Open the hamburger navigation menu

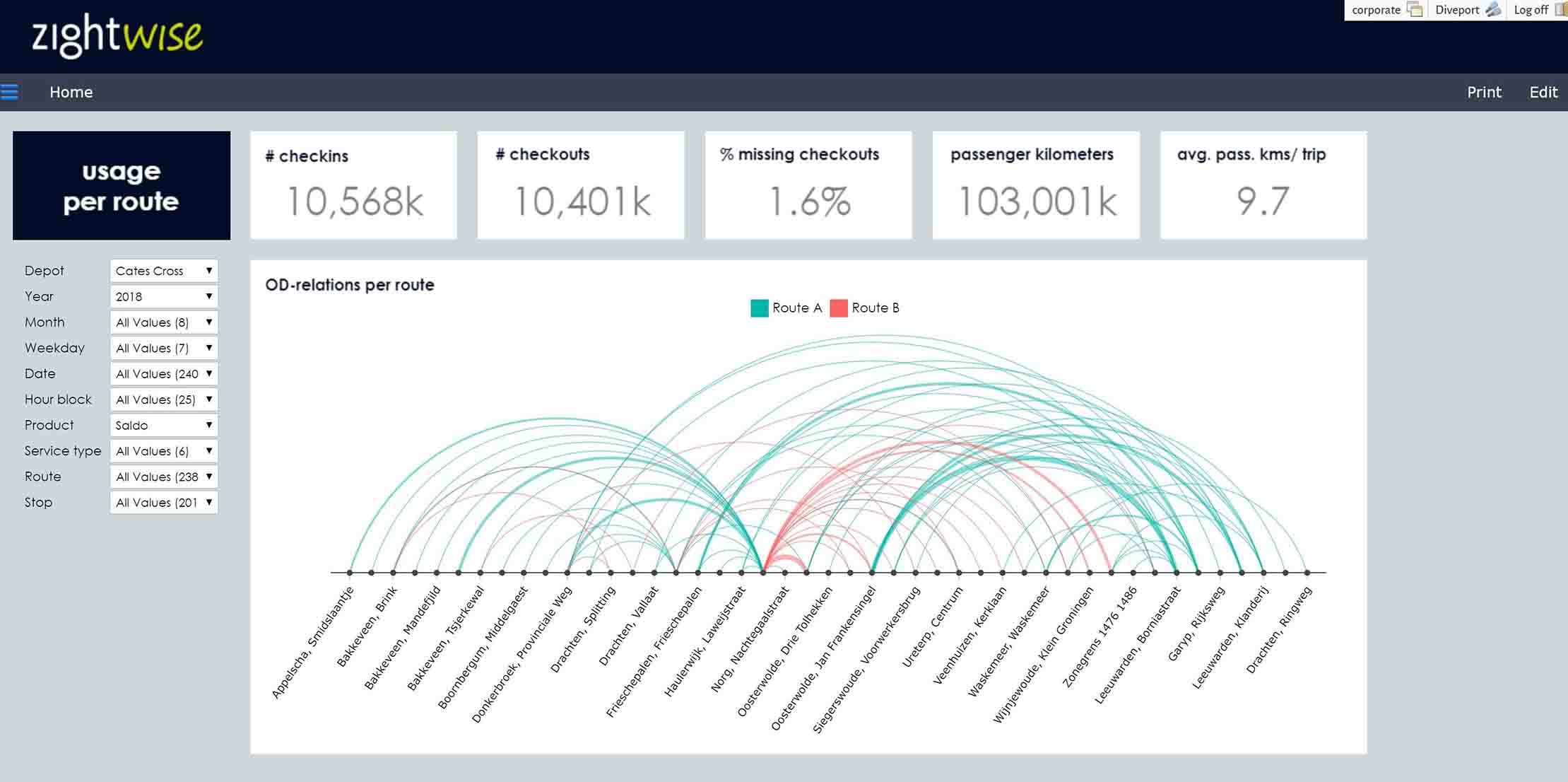[x=10, y=91]
